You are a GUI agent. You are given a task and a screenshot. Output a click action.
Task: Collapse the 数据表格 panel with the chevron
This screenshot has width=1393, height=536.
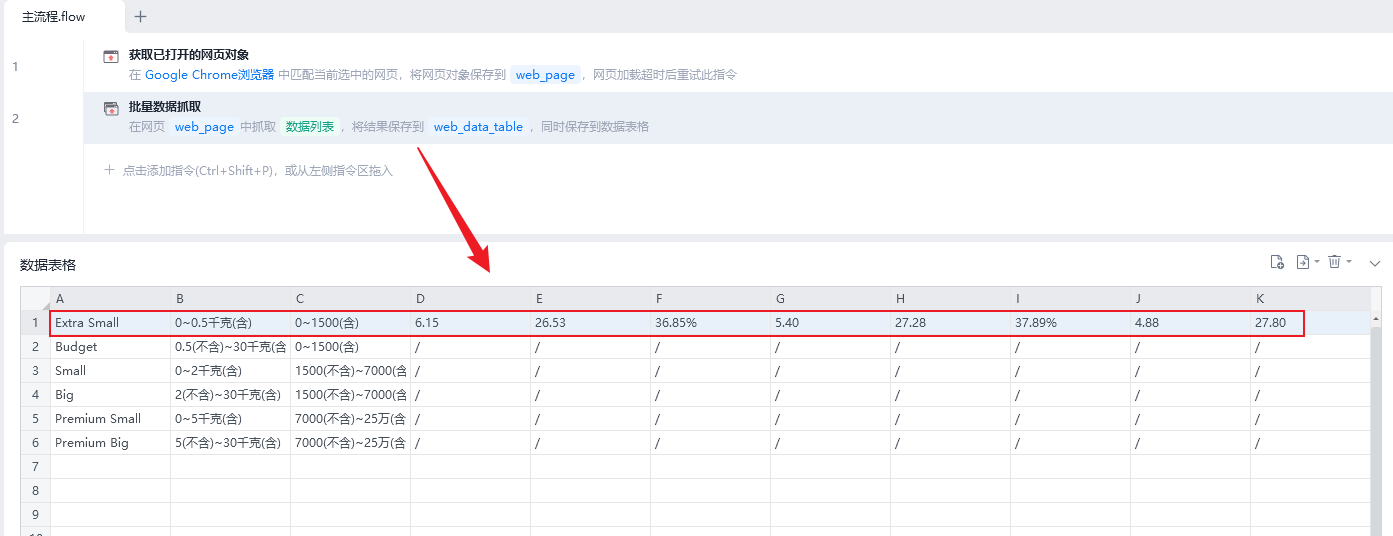1374,263
